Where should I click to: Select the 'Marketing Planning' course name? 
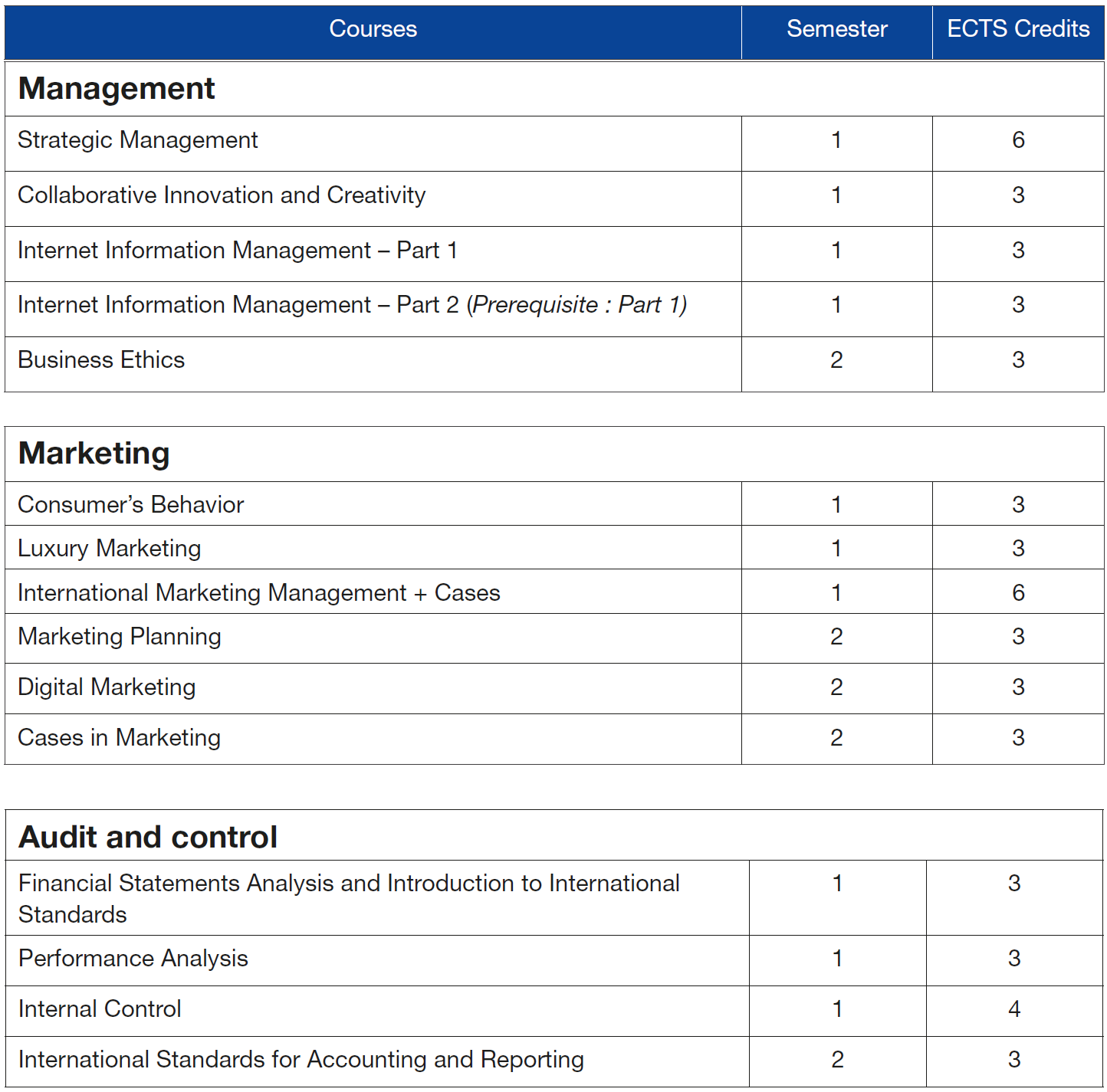pos(120,637)
